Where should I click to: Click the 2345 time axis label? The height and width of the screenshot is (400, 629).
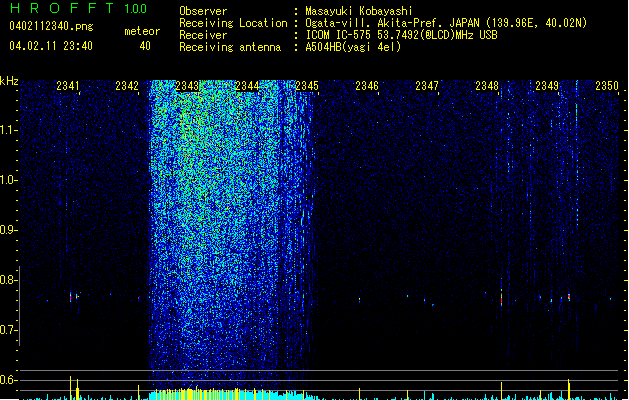tap(307, 86)
